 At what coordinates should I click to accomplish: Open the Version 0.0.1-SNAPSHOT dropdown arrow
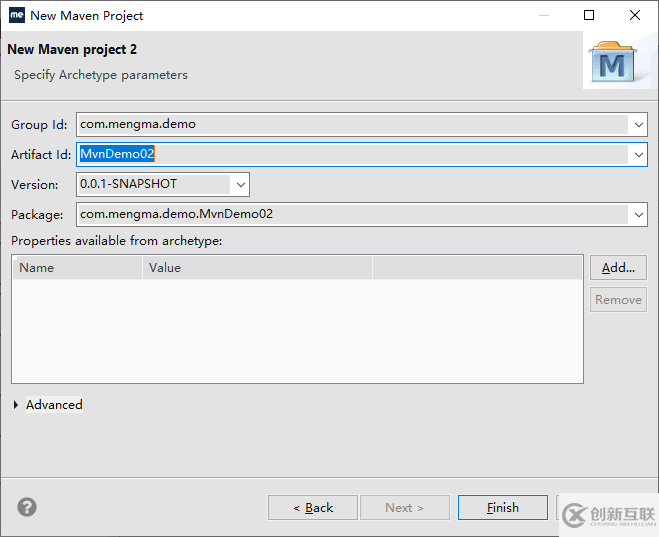click(x=240, y=184)
